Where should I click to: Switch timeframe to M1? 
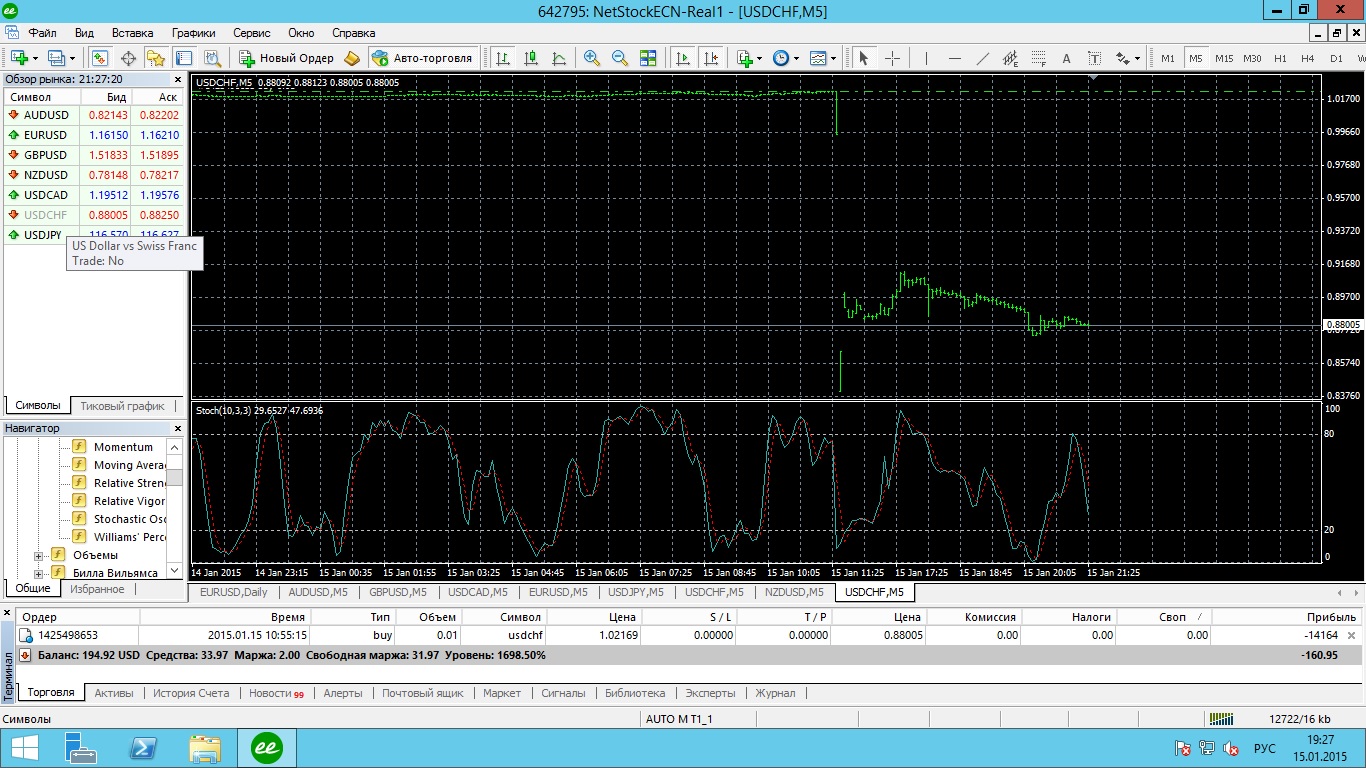coord(1168,58)
